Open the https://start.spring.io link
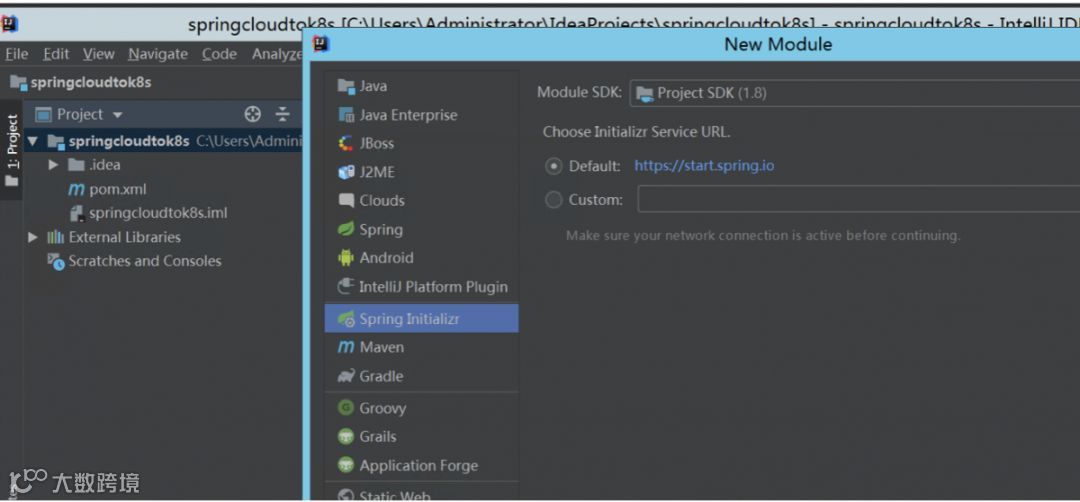Viewport: 1080px width, 502px height. point(704,166)
